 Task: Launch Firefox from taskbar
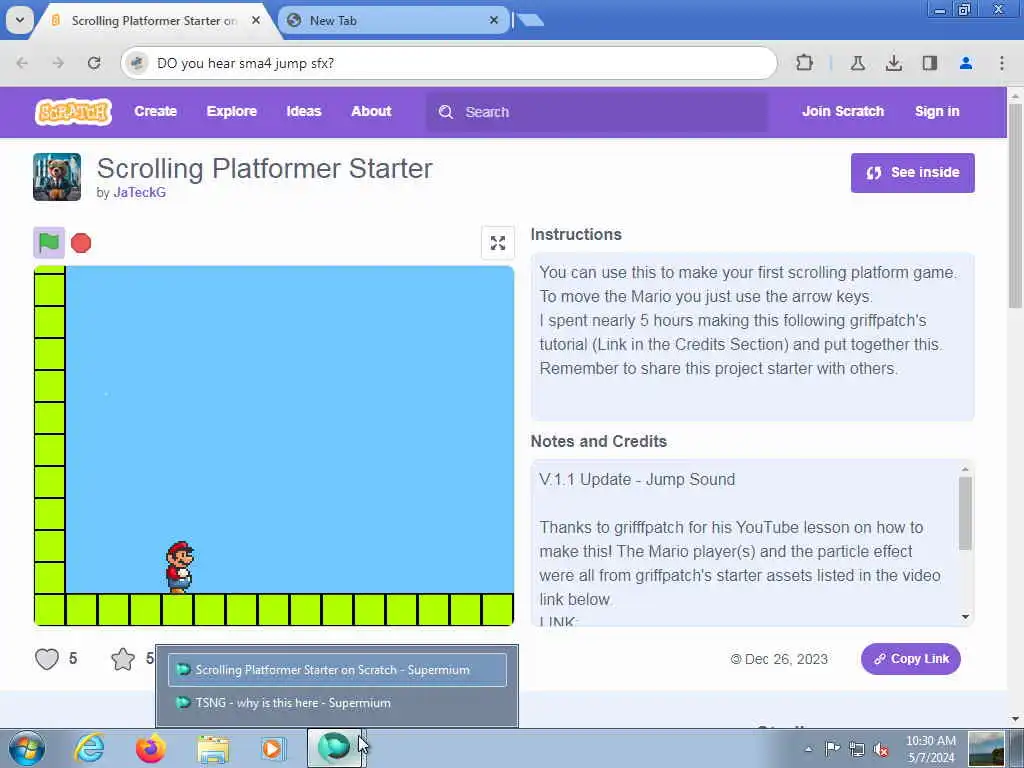tap(151, 748)
